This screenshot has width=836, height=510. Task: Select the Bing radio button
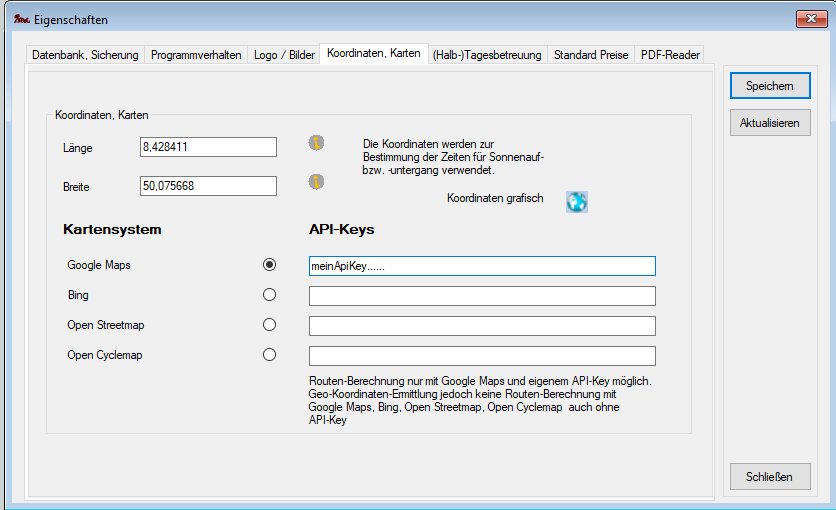[x=268, y=295]
